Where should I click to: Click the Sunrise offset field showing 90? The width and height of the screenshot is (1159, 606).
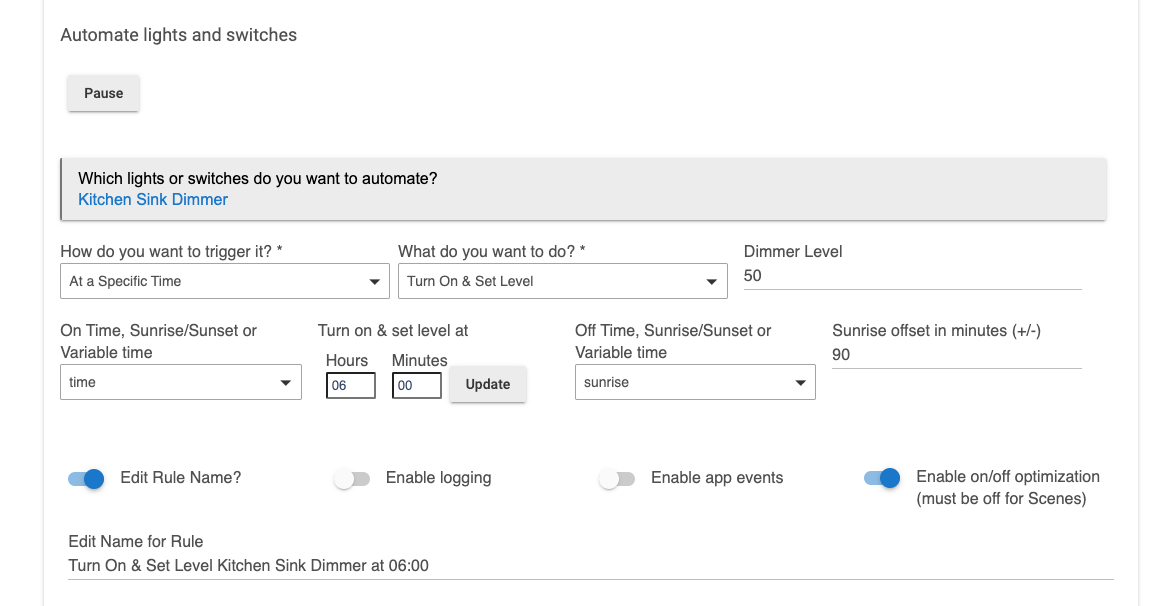956,355
